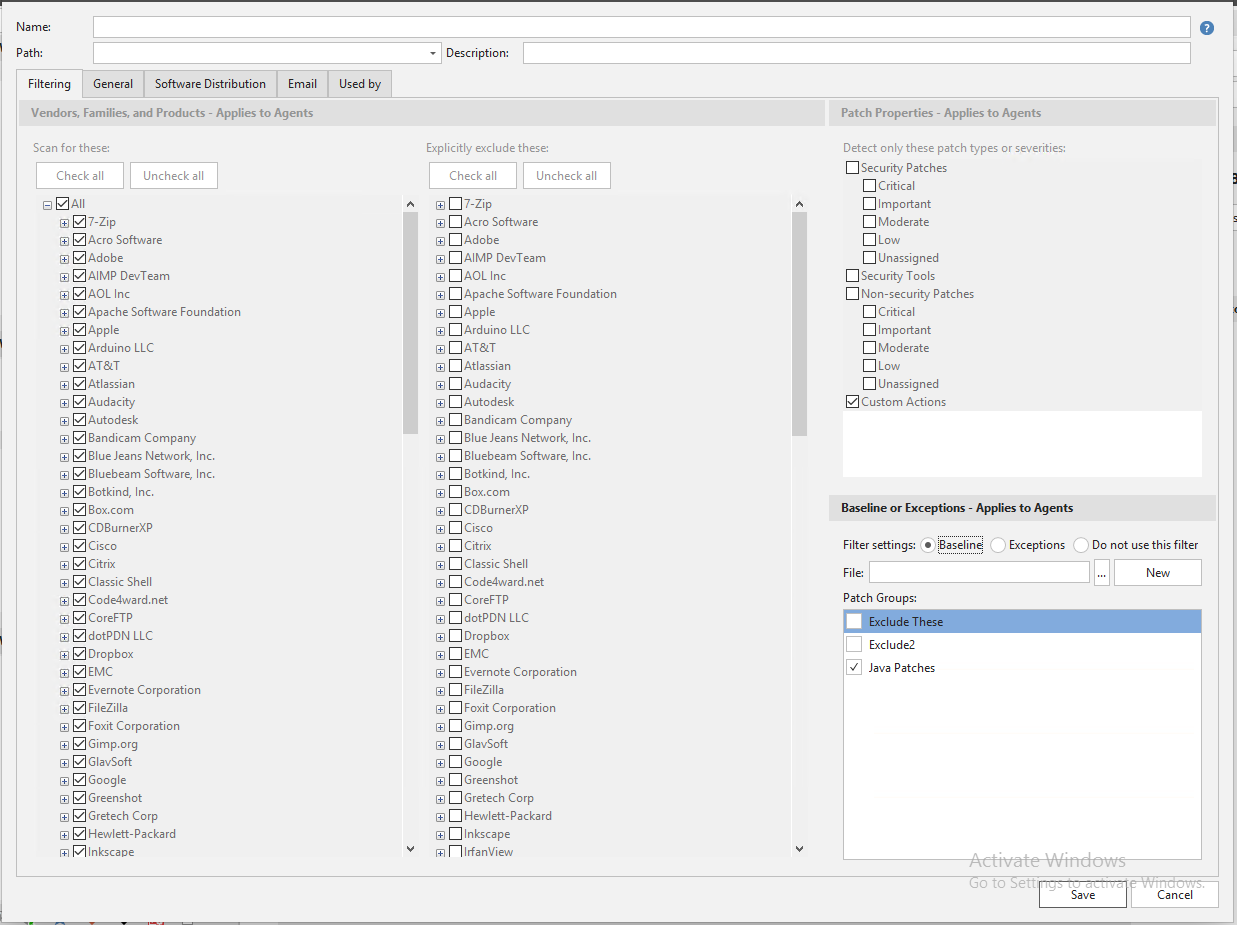This screenshot has width=1237, height=925.
Task: Check Dropbox in the exclude list
Action: pos(455,636)
